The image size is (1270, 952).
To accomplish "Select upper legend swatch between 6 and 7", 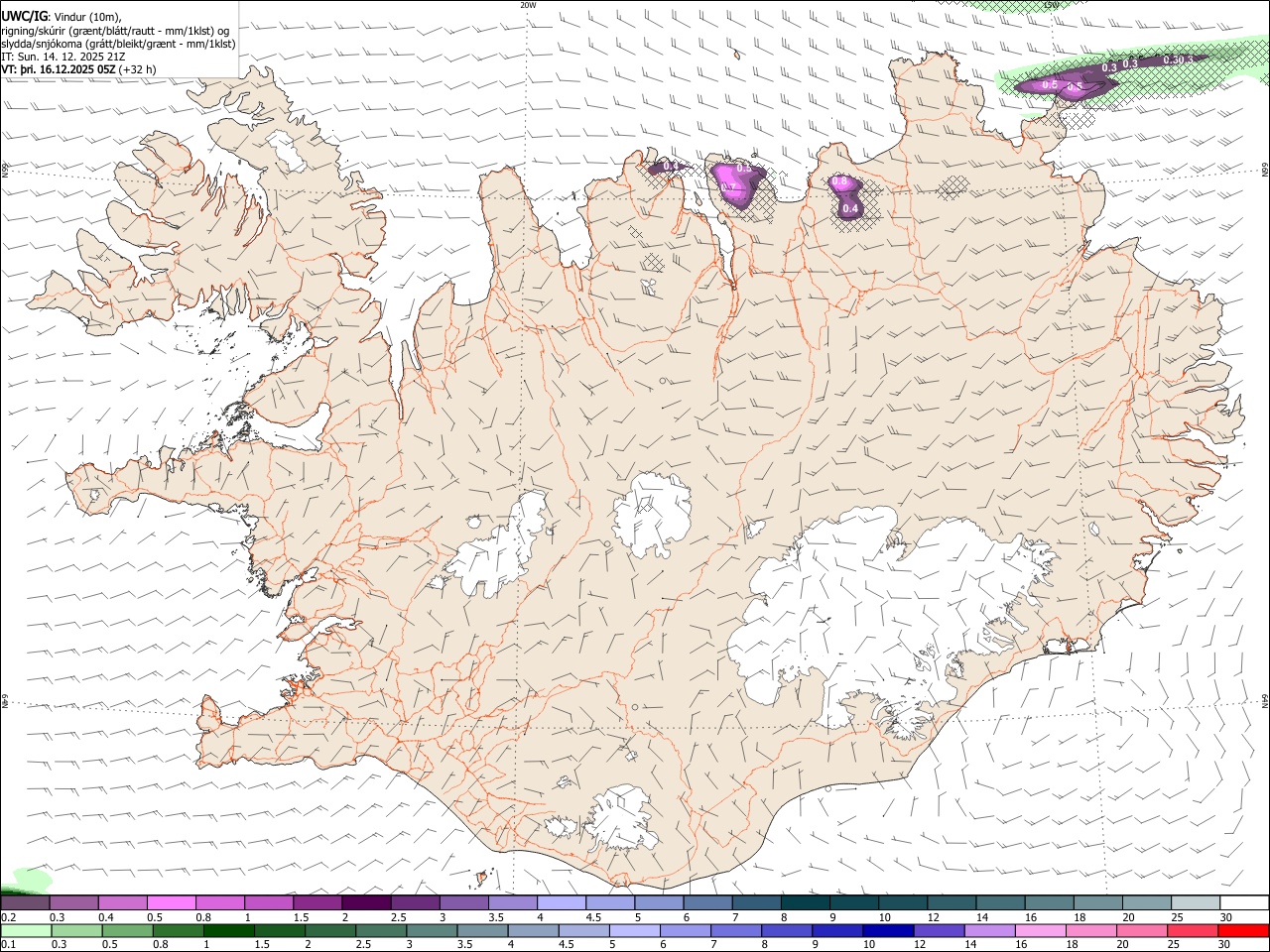I will click(x=708, y=903).
